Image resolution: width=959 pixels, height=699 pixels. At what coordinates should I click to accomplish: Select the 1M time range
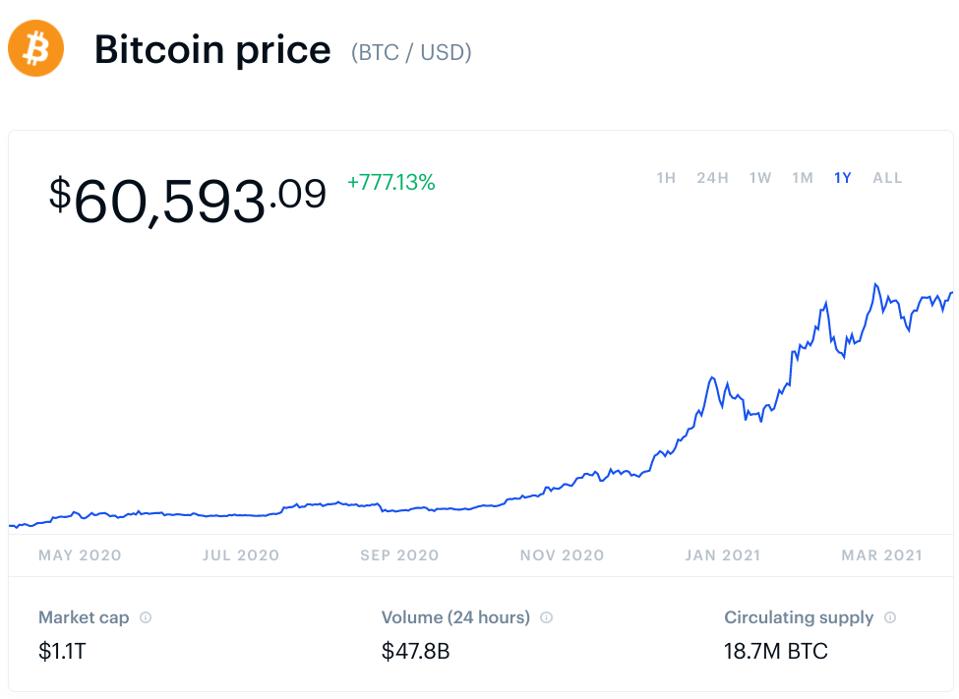click(x=802, y=178)
